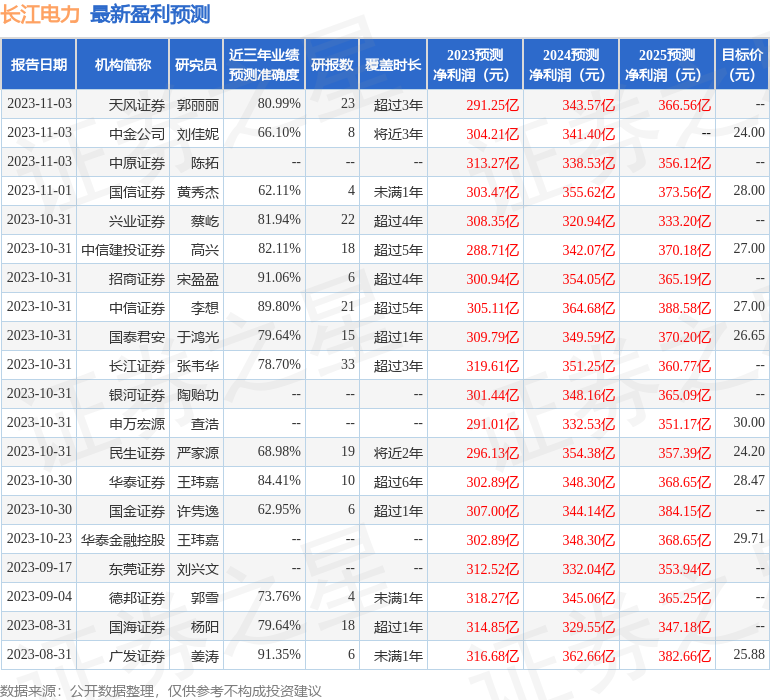The width and height of the screenshot is (770, 700).
Task: Click institution name 华泰证券
Action: tap(137, 481)
